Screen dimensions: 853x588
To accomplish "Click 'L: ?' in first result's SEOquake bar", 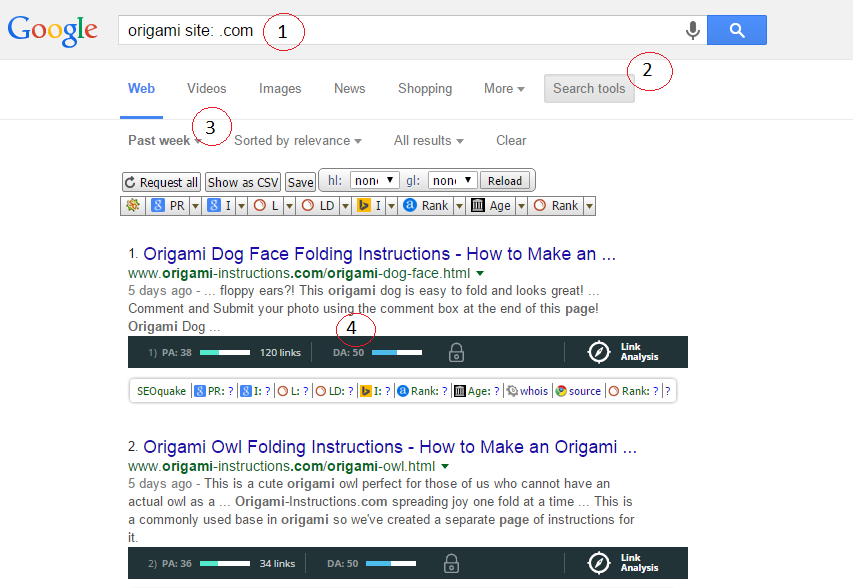I will point(293,391).
